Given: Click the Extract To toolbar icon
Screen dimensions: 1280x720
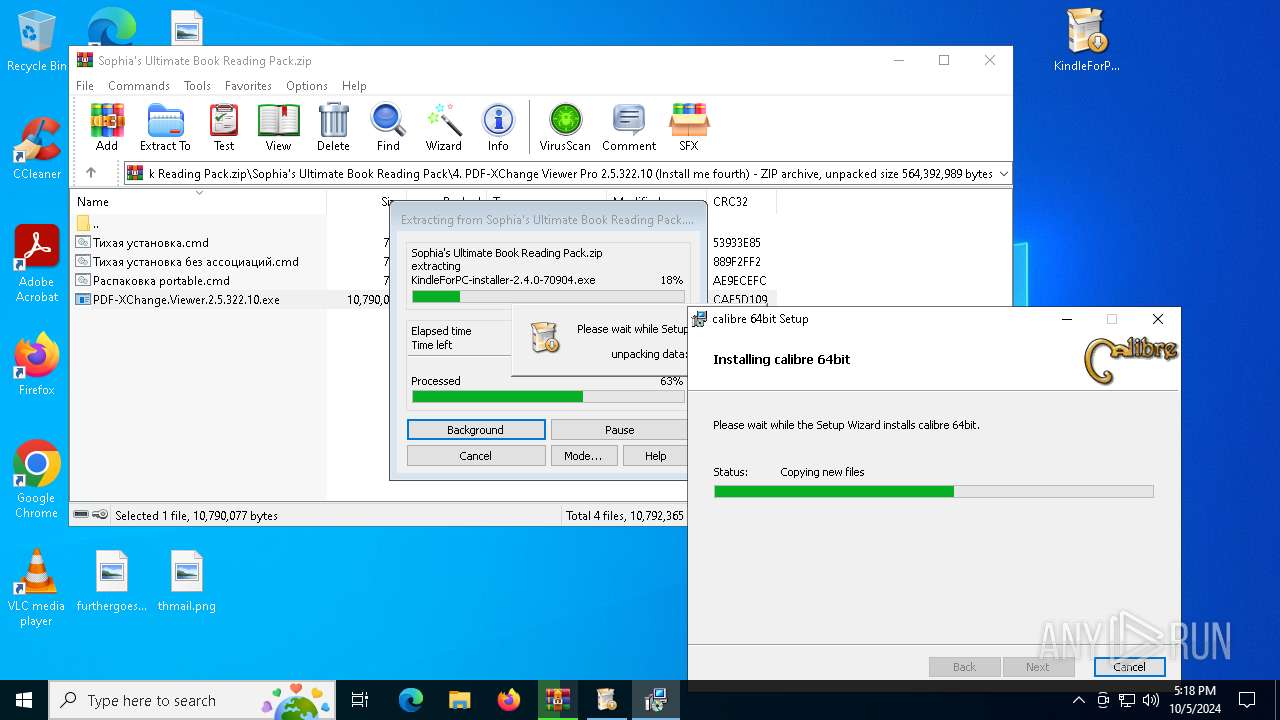Looking at the screenshot, I should tap(165, 127).
